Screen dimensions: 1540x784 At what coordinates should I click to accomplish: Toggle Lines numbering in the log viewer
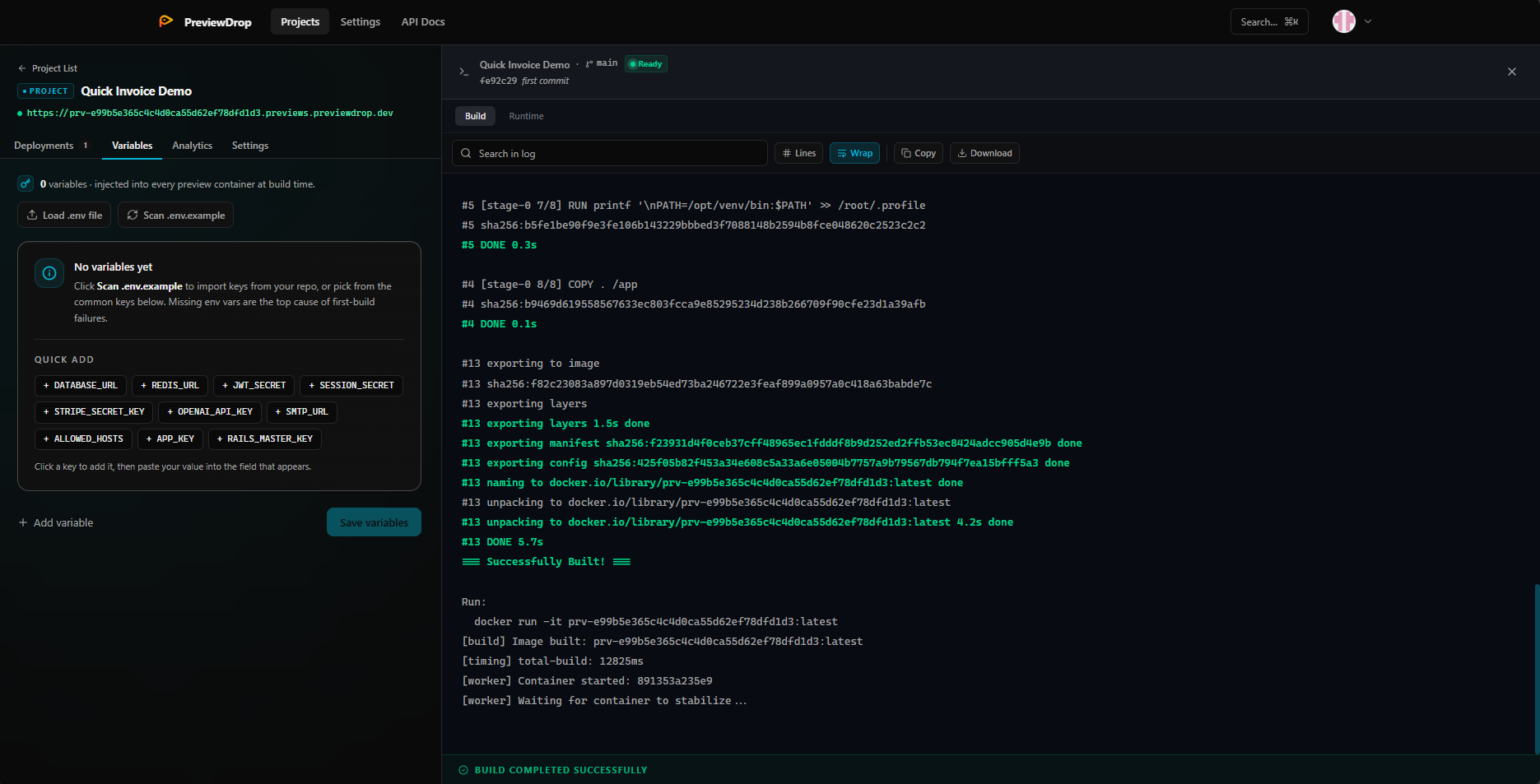(x=798, y=153)
